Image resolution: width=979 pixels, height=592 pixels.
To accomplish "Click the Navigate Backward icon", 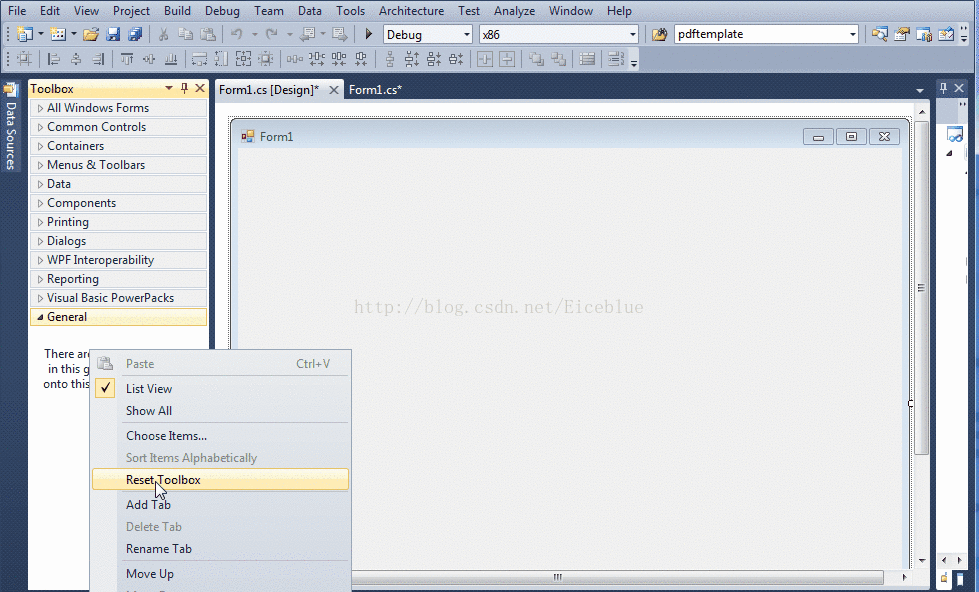I will pos(307,34).
